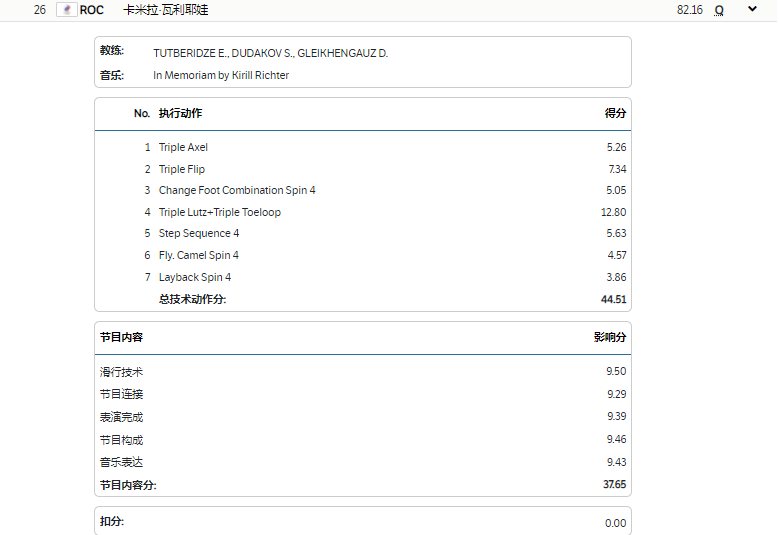Screen dimensions: 779x535
Task: Collapse the row 26 details chevron
Action: coord(752,8)
